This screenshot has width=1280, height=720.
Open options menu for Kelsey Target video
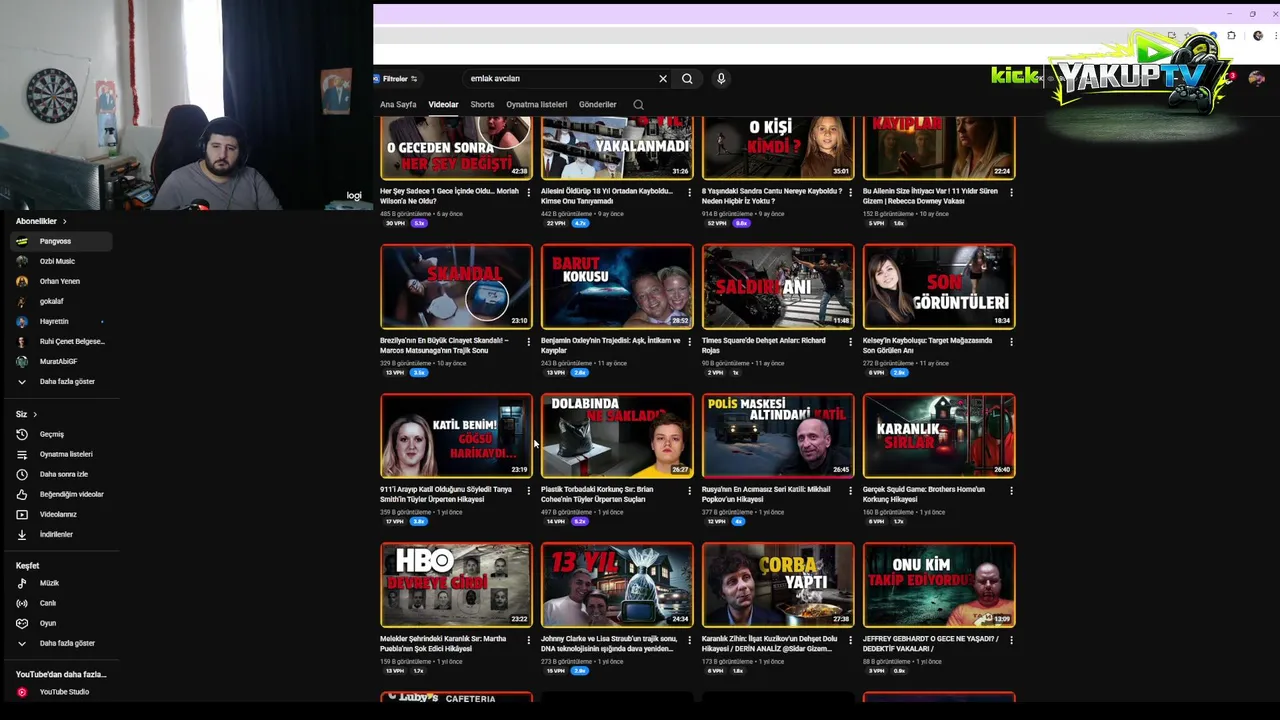pos(1011,341)
